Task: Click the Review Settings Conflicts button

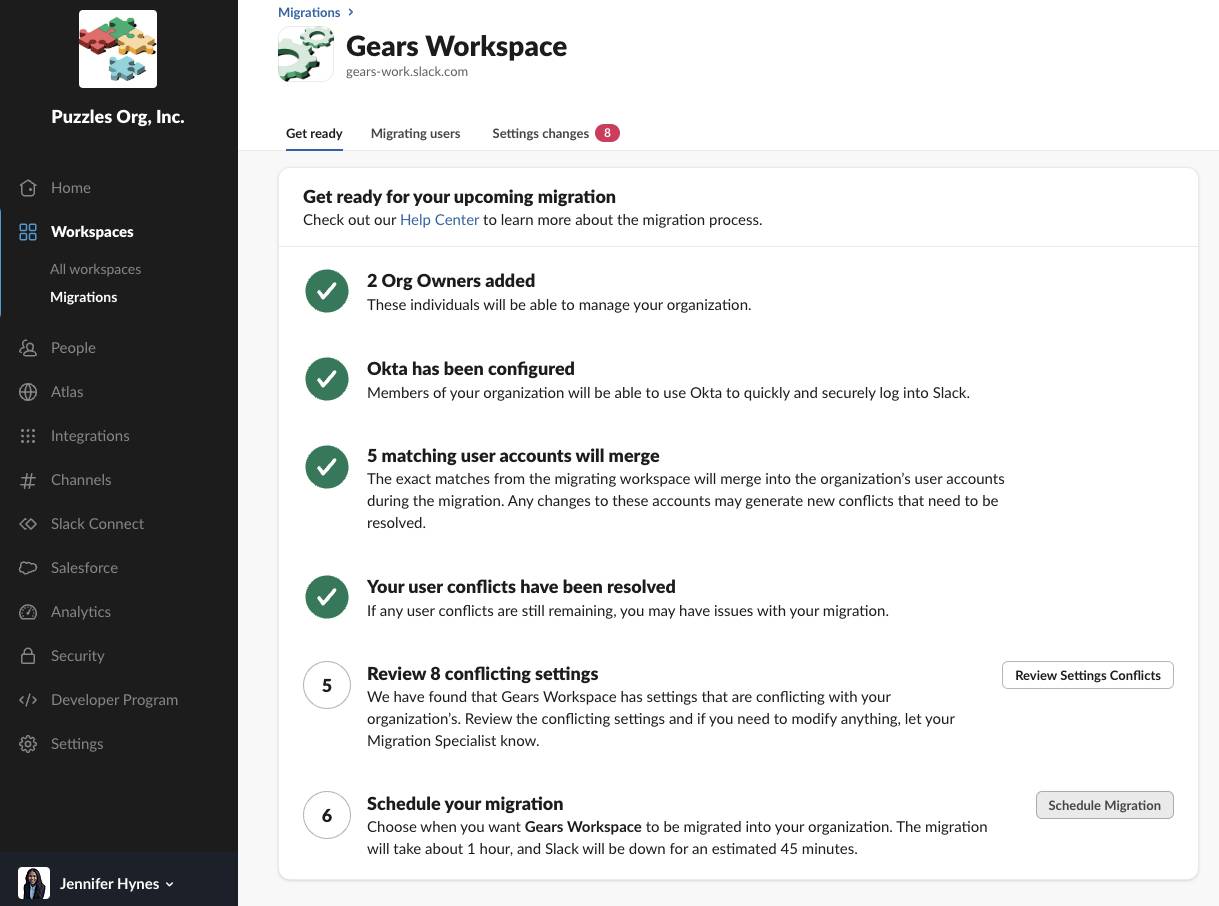Action: point(1088,675)
